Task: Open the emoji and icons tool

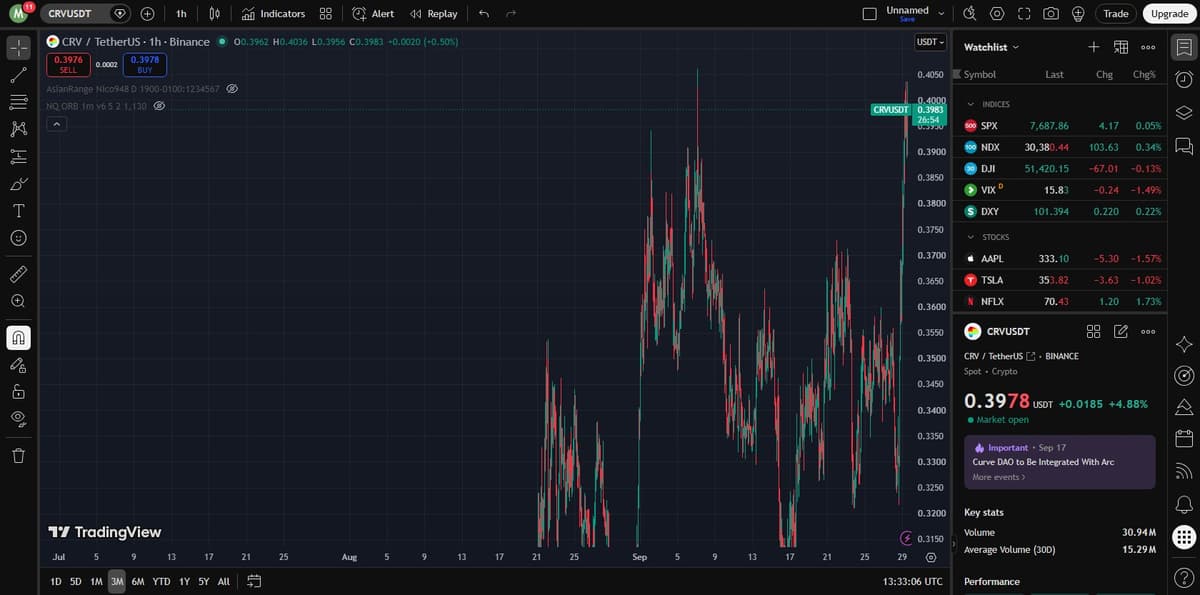Action: 18,238
